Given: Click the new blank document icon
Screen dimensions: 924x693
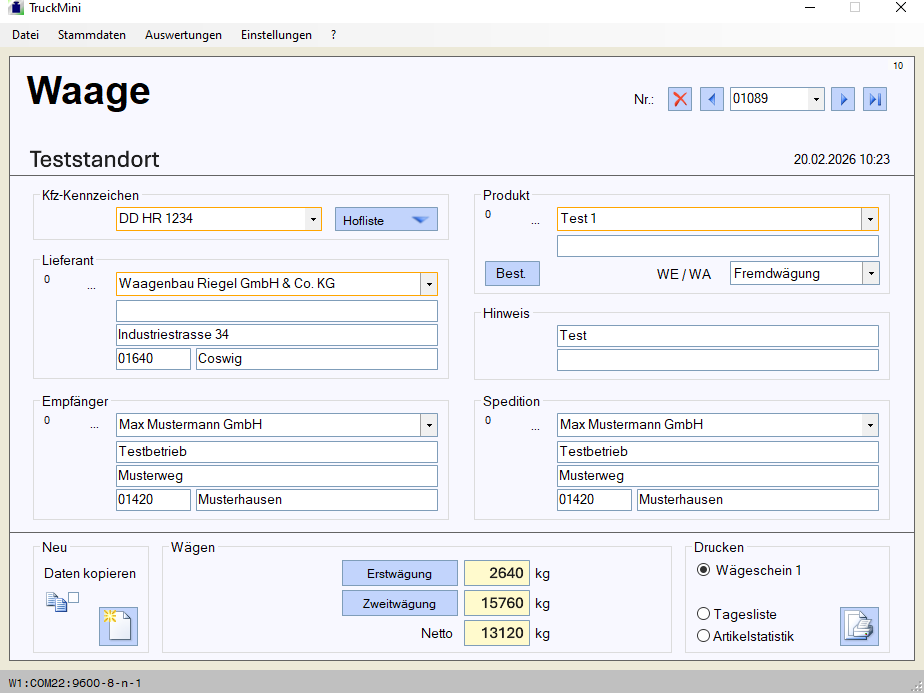Looking at the screenshot, I should 118,627.
